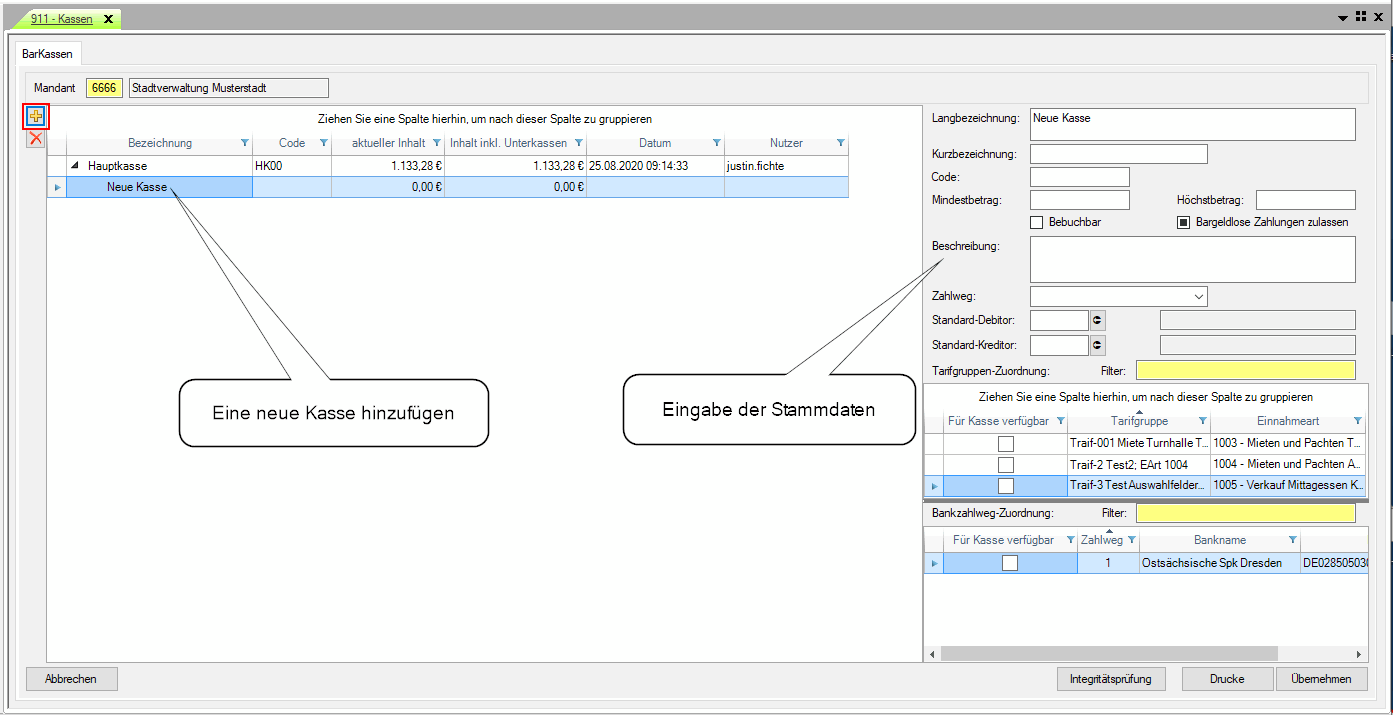The height and width of the screenshot is (715, 1393).
Task: Click the Integritätsprüfung button
Action: [x=1111, y=679]
